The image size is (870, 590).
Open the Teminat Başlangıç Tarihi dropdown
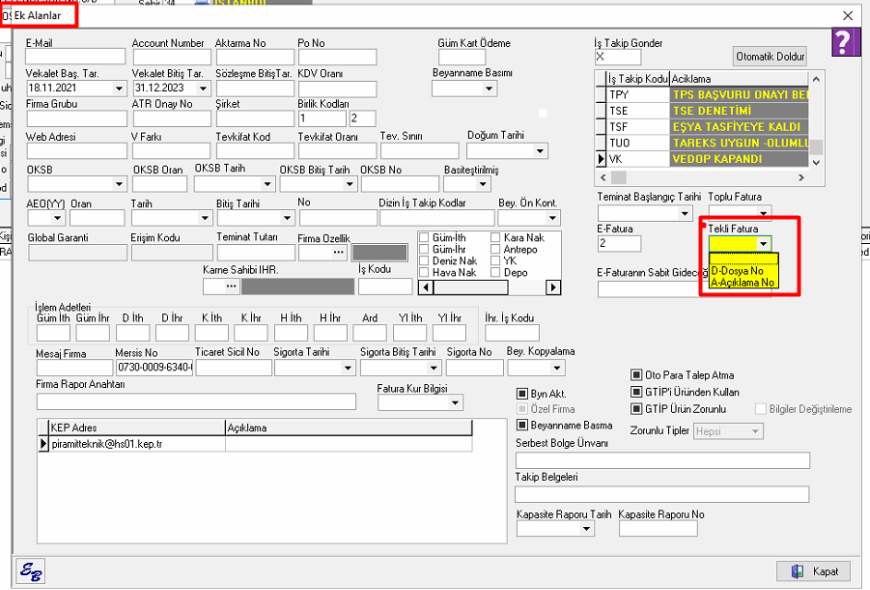[685, 213]
